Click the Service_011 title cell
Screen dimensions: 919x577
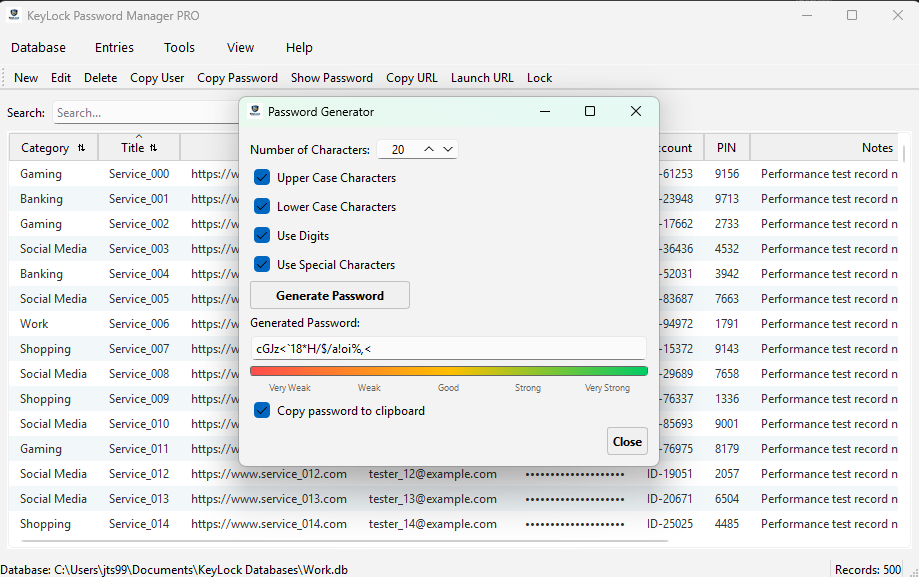coord(139,449)
